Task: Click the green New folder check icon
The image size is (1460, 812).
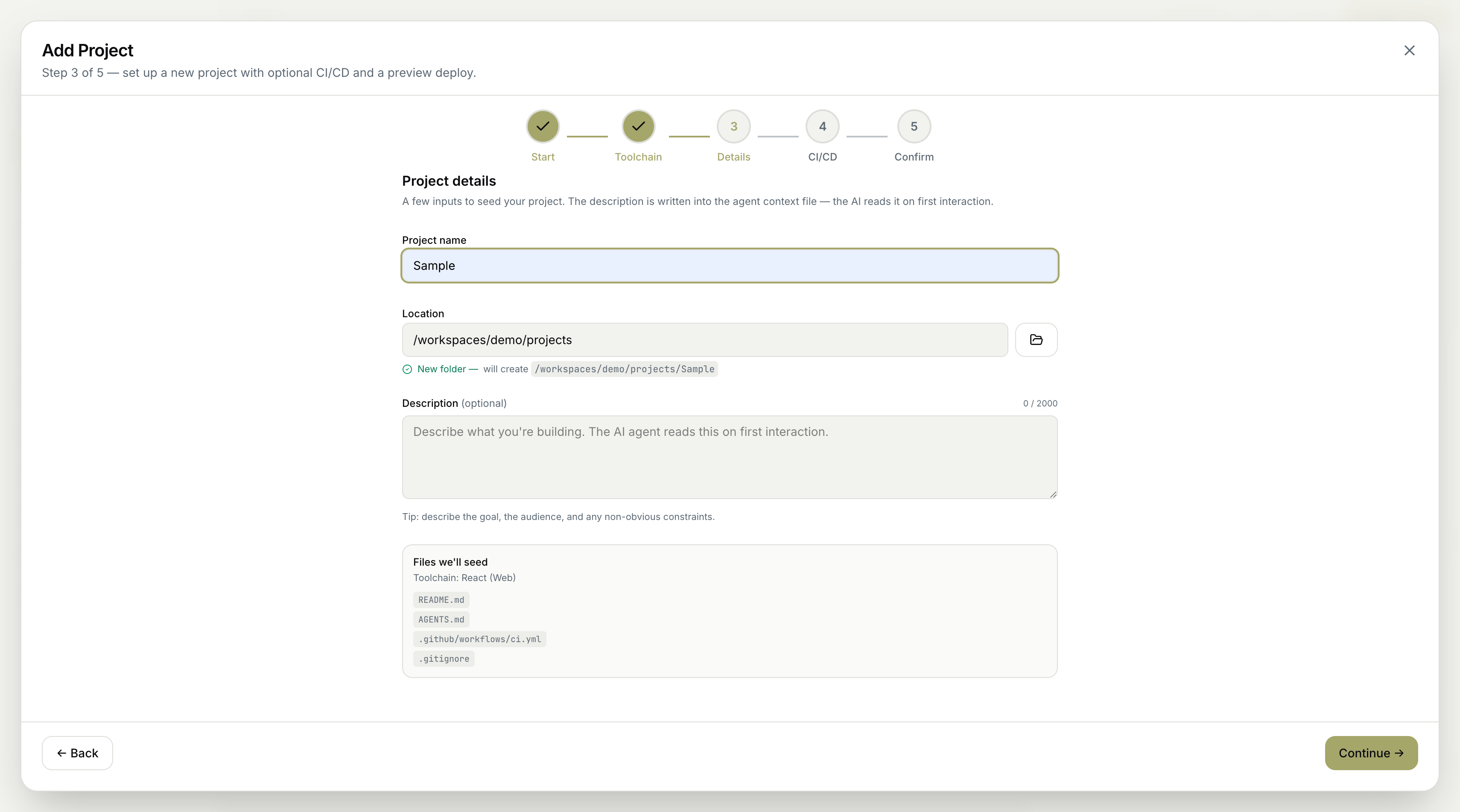Action: click(407, 369)
